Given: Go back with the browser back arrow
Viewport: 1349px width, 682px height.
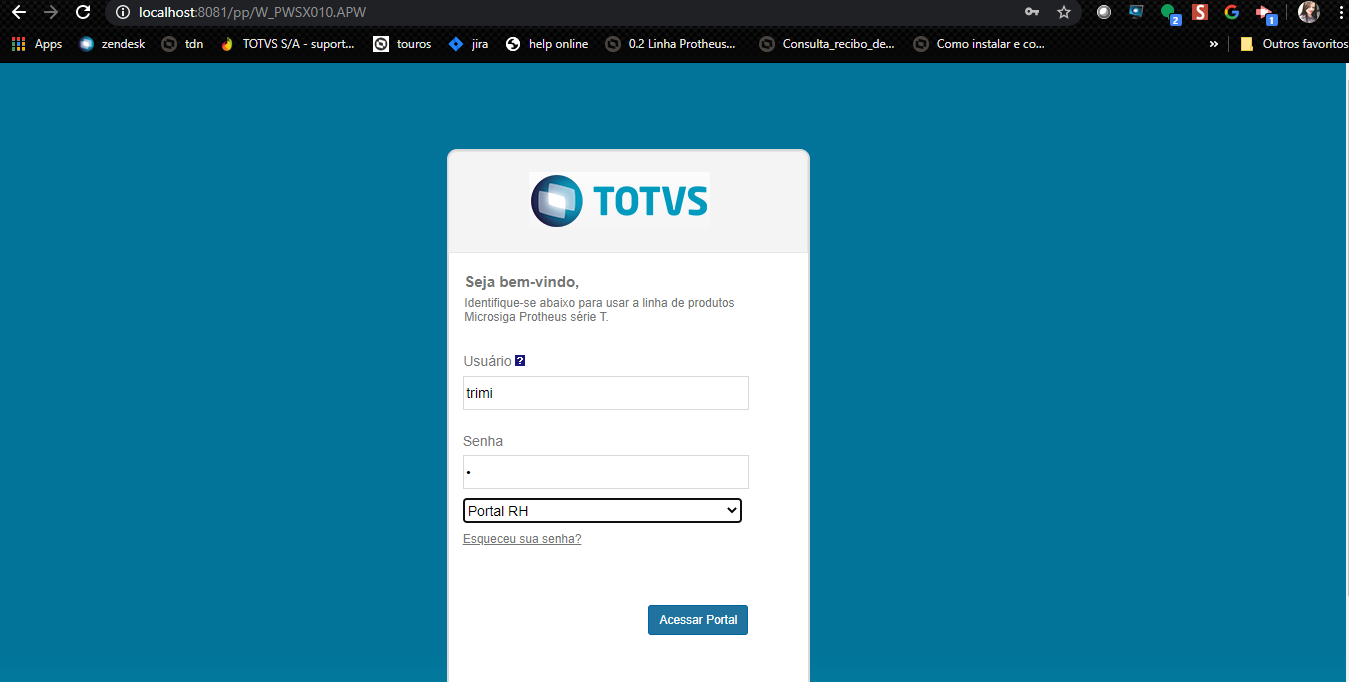Looking at the screenshot, I should (x=18, y=12).
